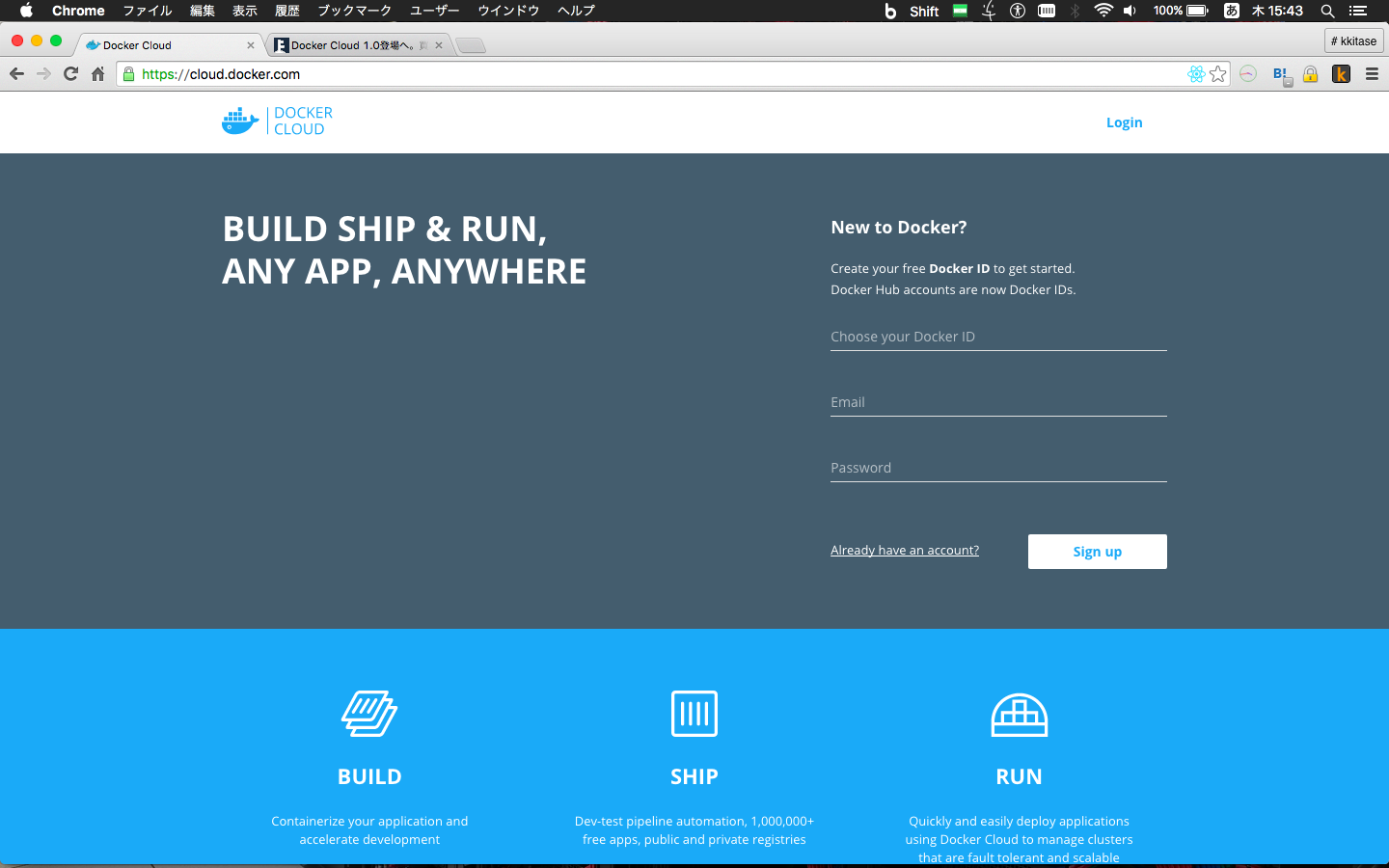Click the green HTTPS lock in address bar
This screenshot has height=868, width=1389.
coord(126,73)
